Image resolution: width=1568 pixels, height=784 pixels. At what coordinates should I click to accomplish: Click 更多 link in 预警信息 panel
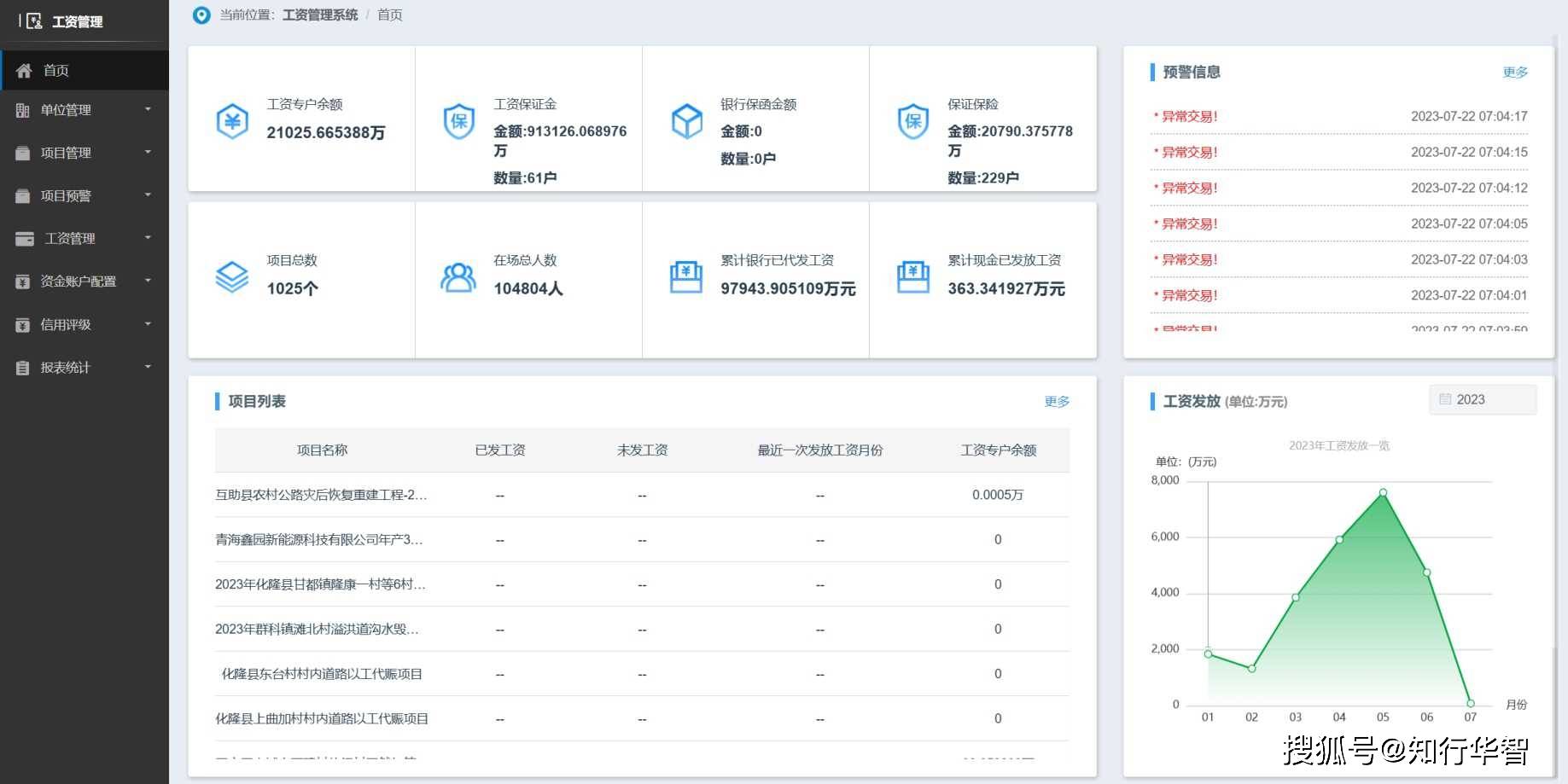tap(1515, 73)
